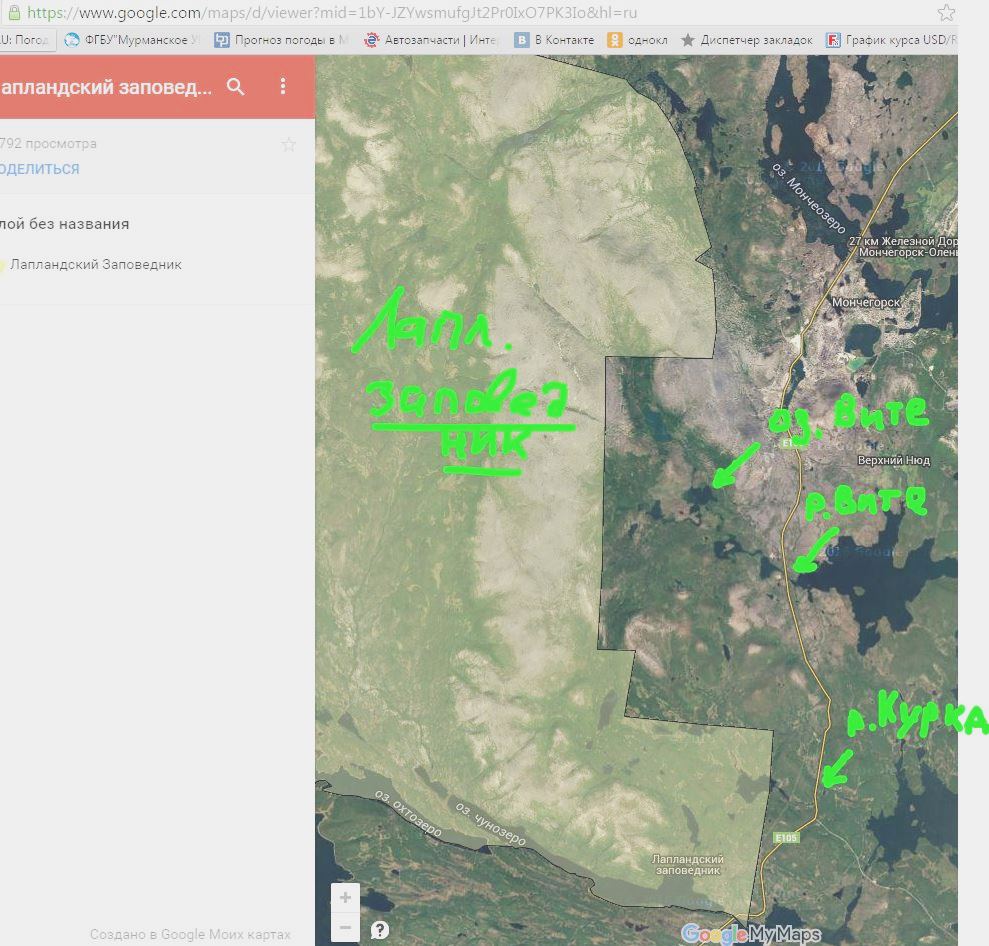Open the График курса USD bookmark
Image resolution: width=989 pixels, height=946 pixels.
click(890, 41)
